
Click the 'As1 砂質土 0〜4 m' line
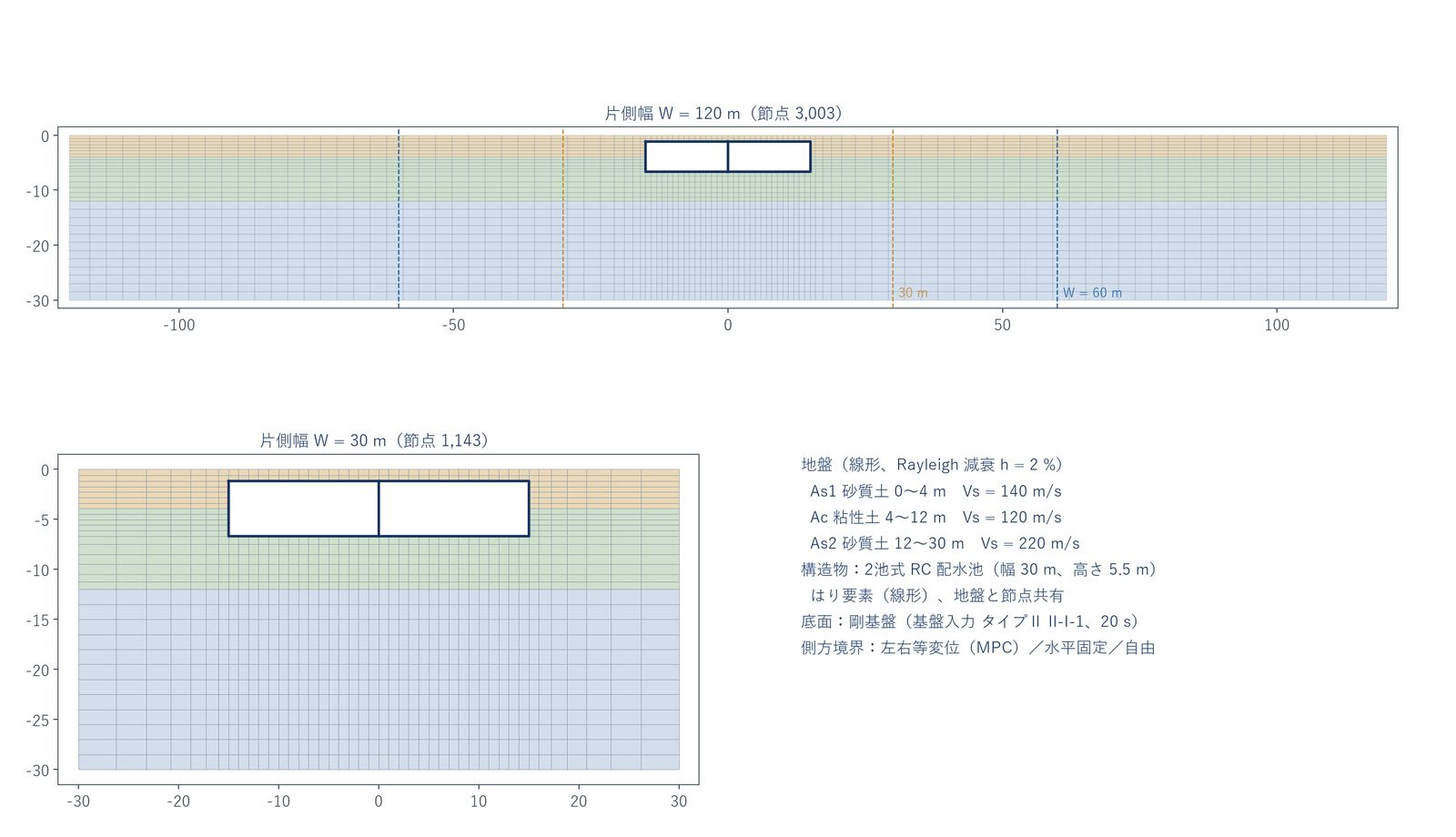tap(935, 491)
